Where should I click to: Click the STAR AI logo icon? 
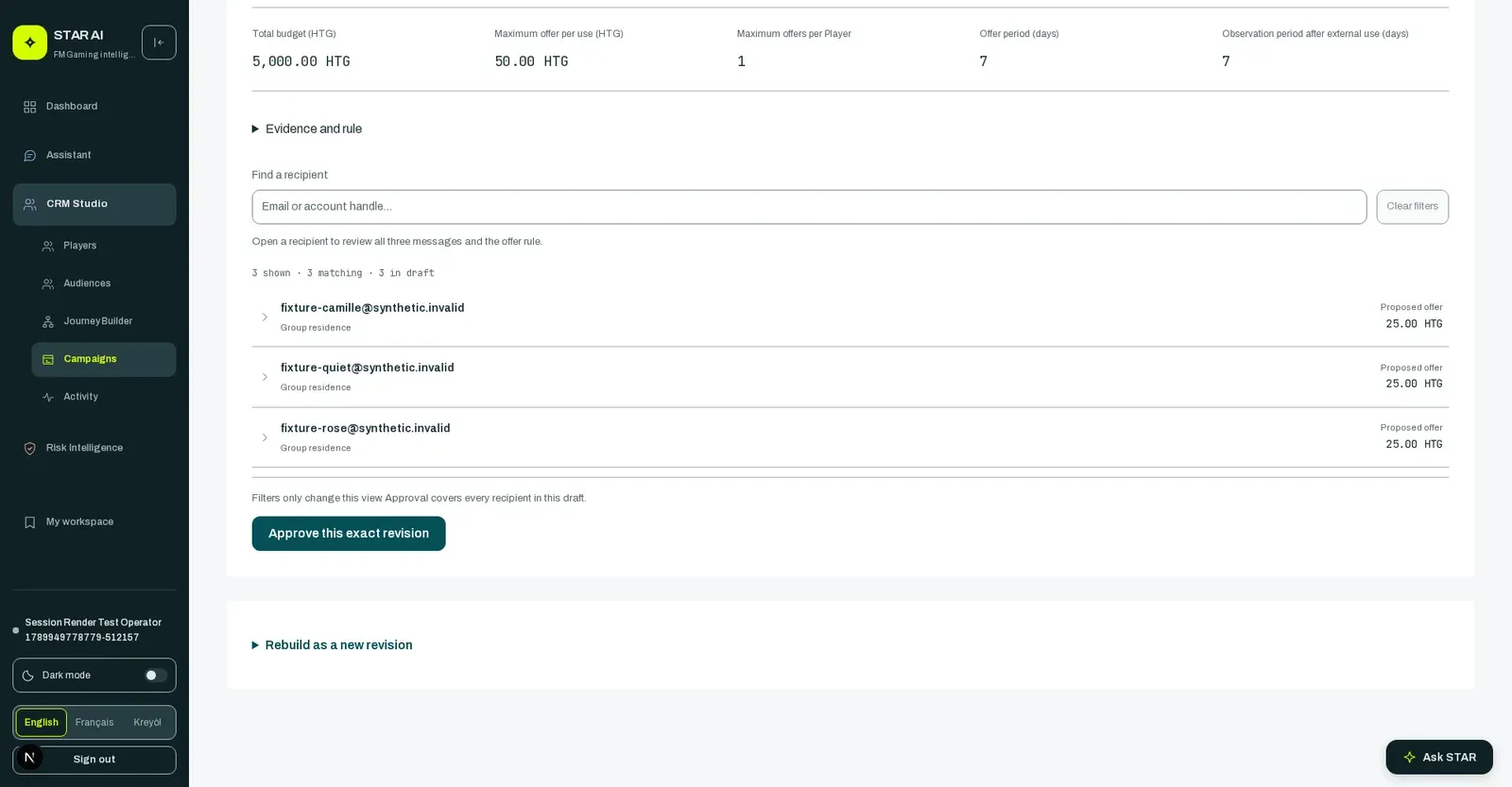point(29,43)
